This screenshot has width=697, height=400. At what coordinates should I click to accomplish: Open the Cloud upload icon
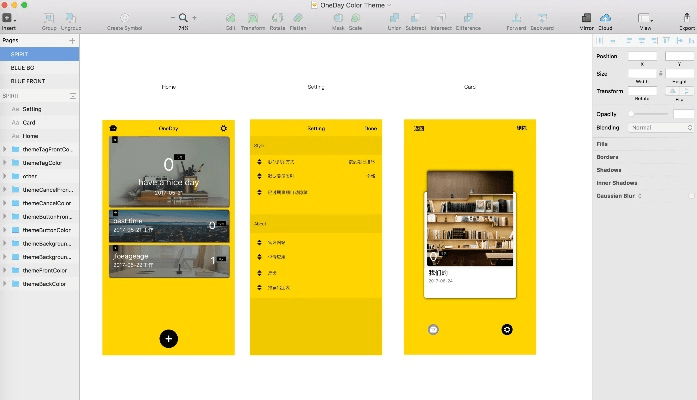tap(606, 19)
